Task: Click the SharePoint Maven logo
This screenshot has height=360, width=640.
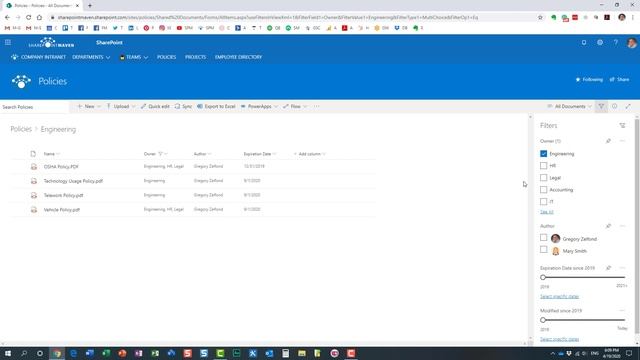Action: coord(51,42)
